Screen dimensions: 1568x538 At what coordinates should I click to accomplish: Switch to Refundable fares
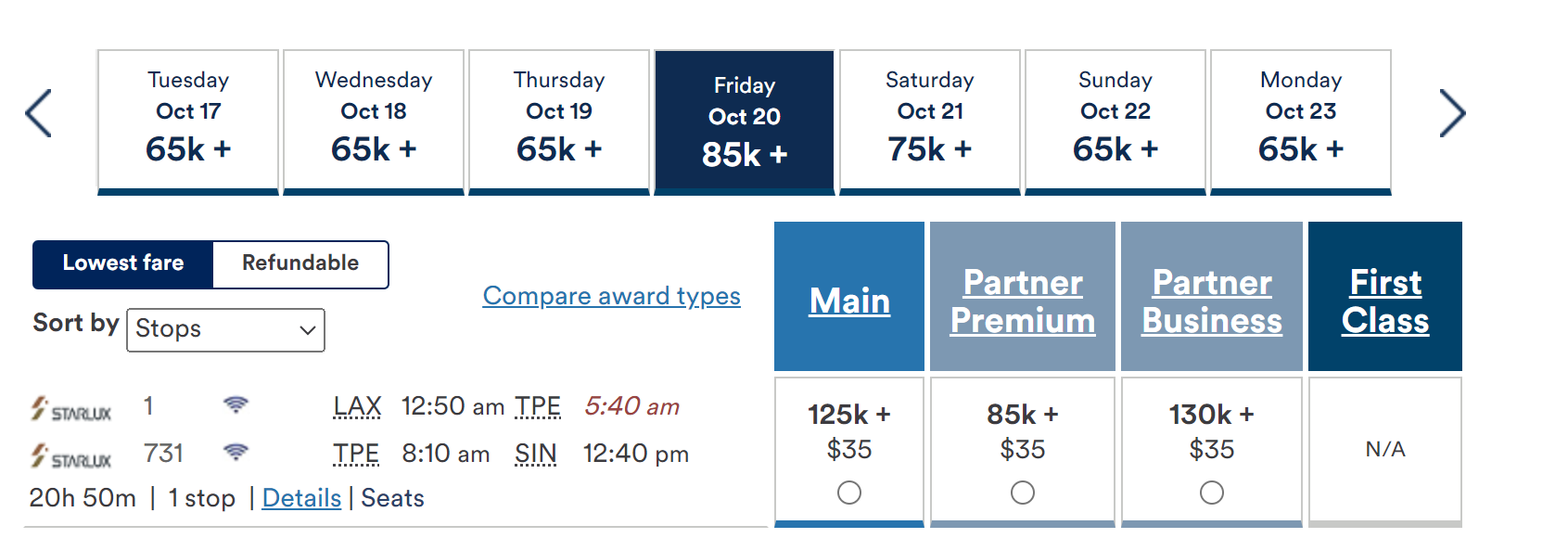point(300,264)
